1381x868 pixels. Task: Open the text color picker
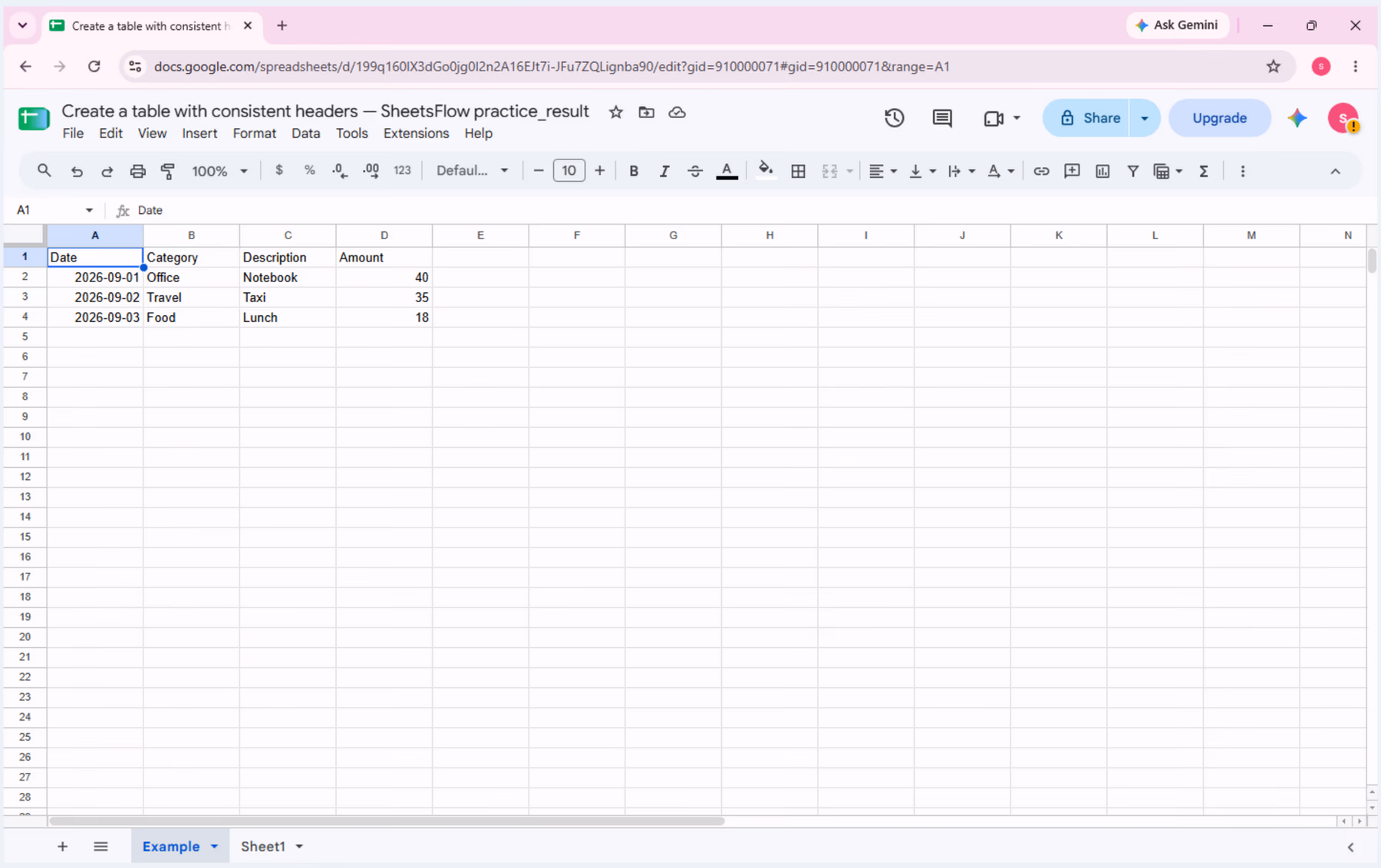click(727, 171)
